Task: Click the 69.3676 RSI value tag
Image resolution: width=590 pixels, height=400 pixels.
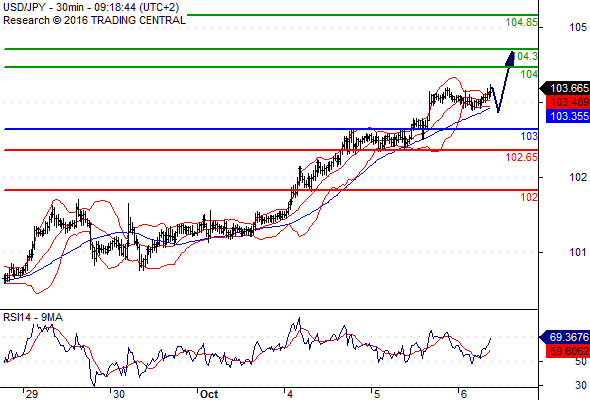Action: pos(565,337)
